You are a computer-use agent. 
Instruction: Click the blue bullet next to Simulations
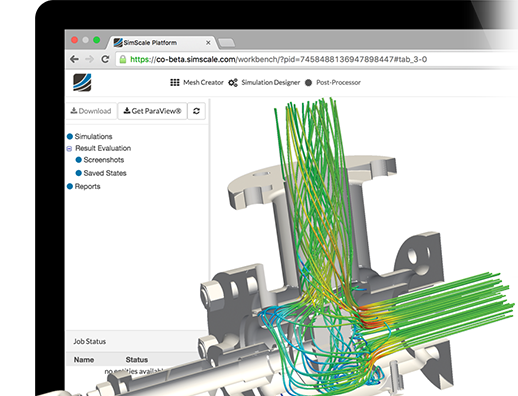70,136
